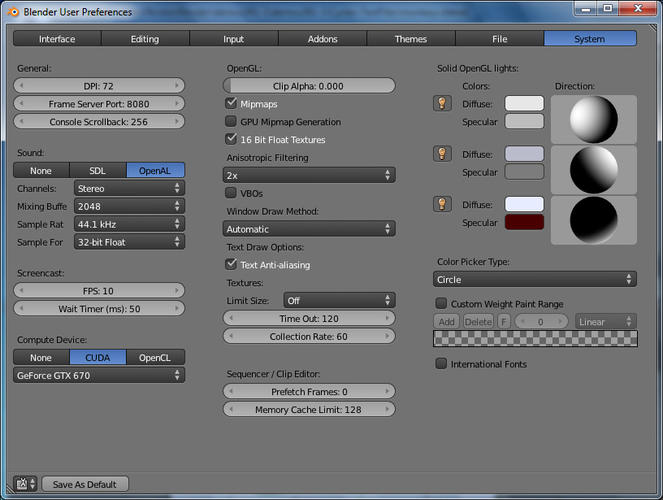Decrease Console Scrollback with left arrow
The image size is (663, 500).
pos(22,122)
